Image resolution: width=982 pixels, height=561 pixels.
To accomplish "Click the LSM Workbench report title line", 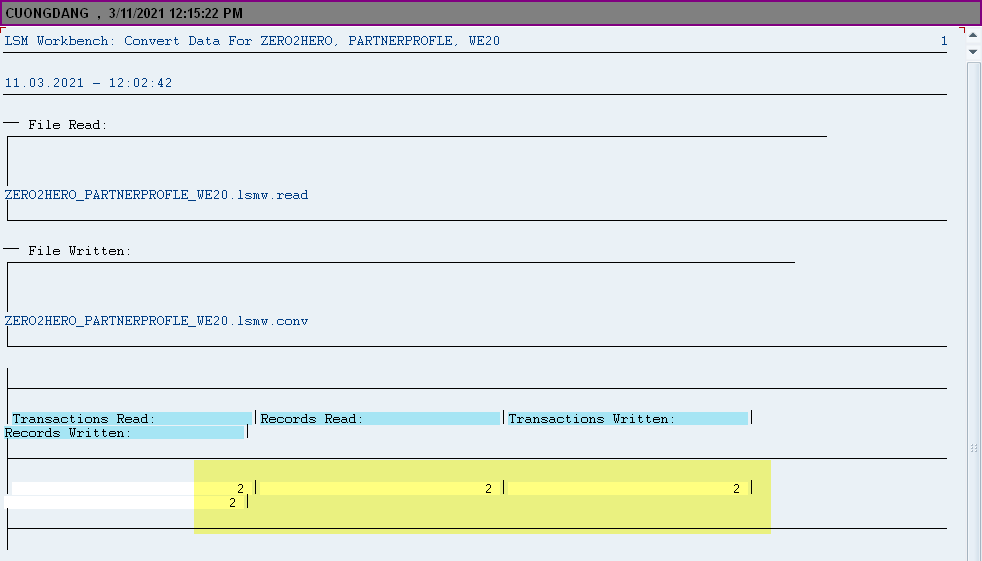I will pyautogui.click(x=252, y=41).
